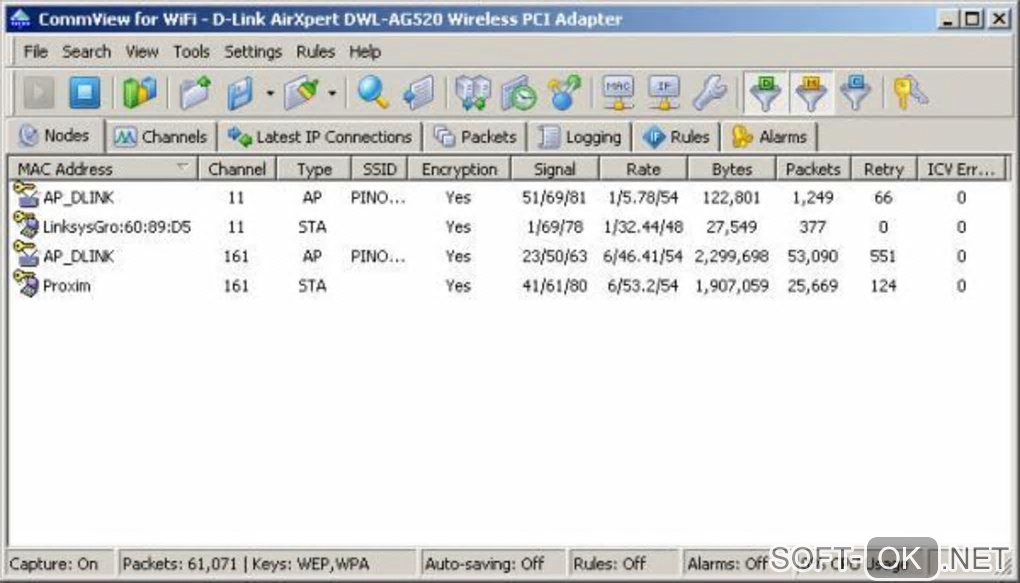1020x583 pixels.
Task: Open the Settings menu
Action: pos(253,51)
